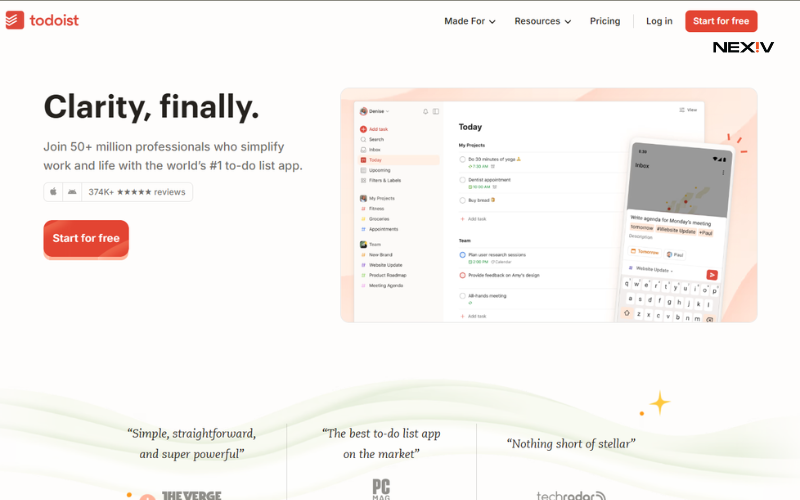Click the Tomorrow date chip on the phone
The image size is (800, 500).
pyautogui.click(x=644, y=252)
